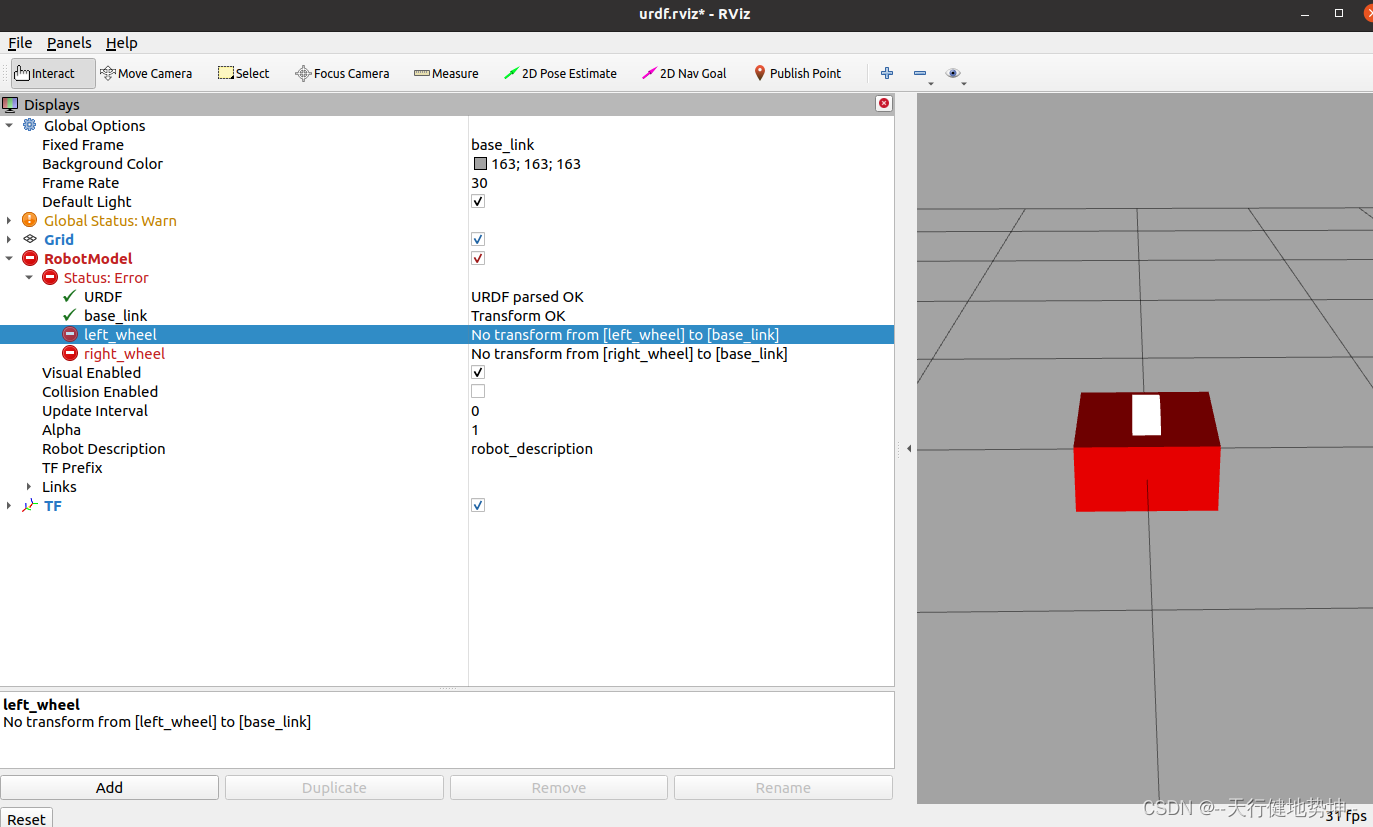Select the TF Prefix property row

point(447,468)
